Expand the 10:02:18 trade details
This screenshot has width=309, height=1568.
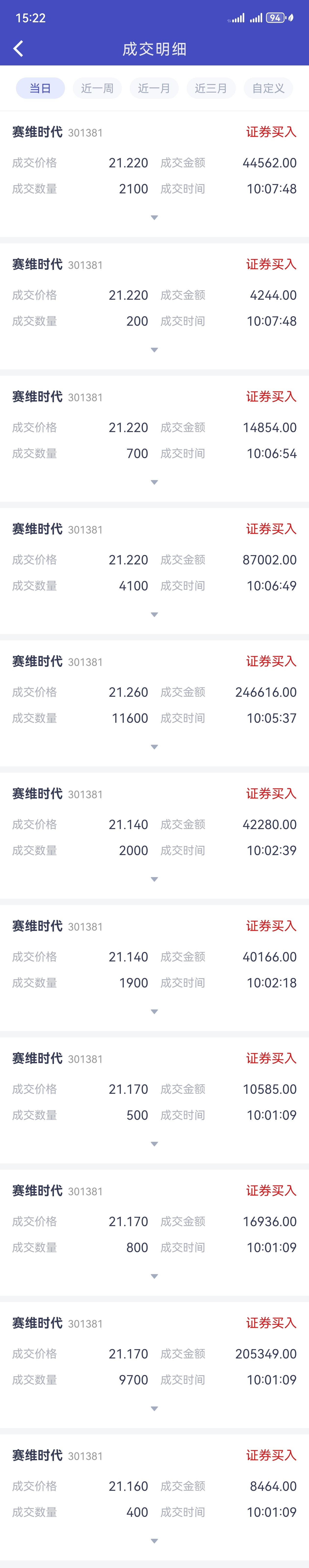coord(154,1012)
